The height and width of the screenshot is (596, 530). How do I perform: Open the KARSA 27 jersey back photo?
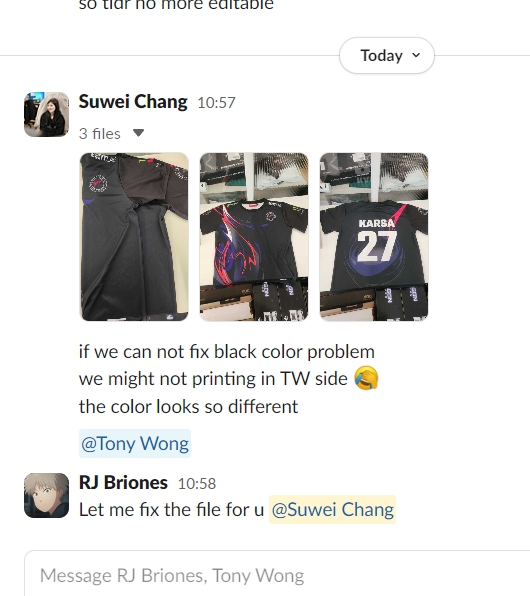374,237
